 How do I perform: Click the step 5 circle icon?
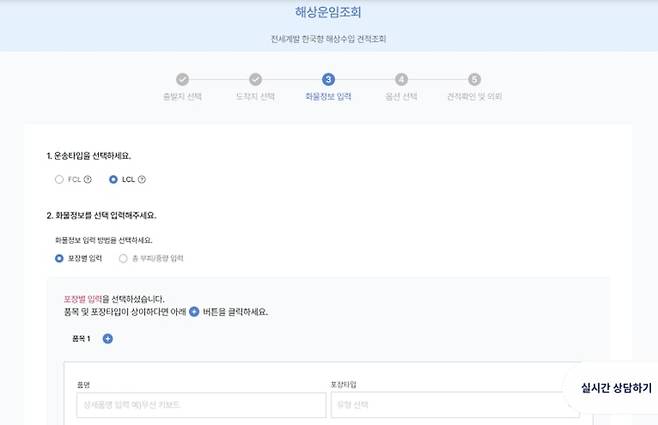474,79
